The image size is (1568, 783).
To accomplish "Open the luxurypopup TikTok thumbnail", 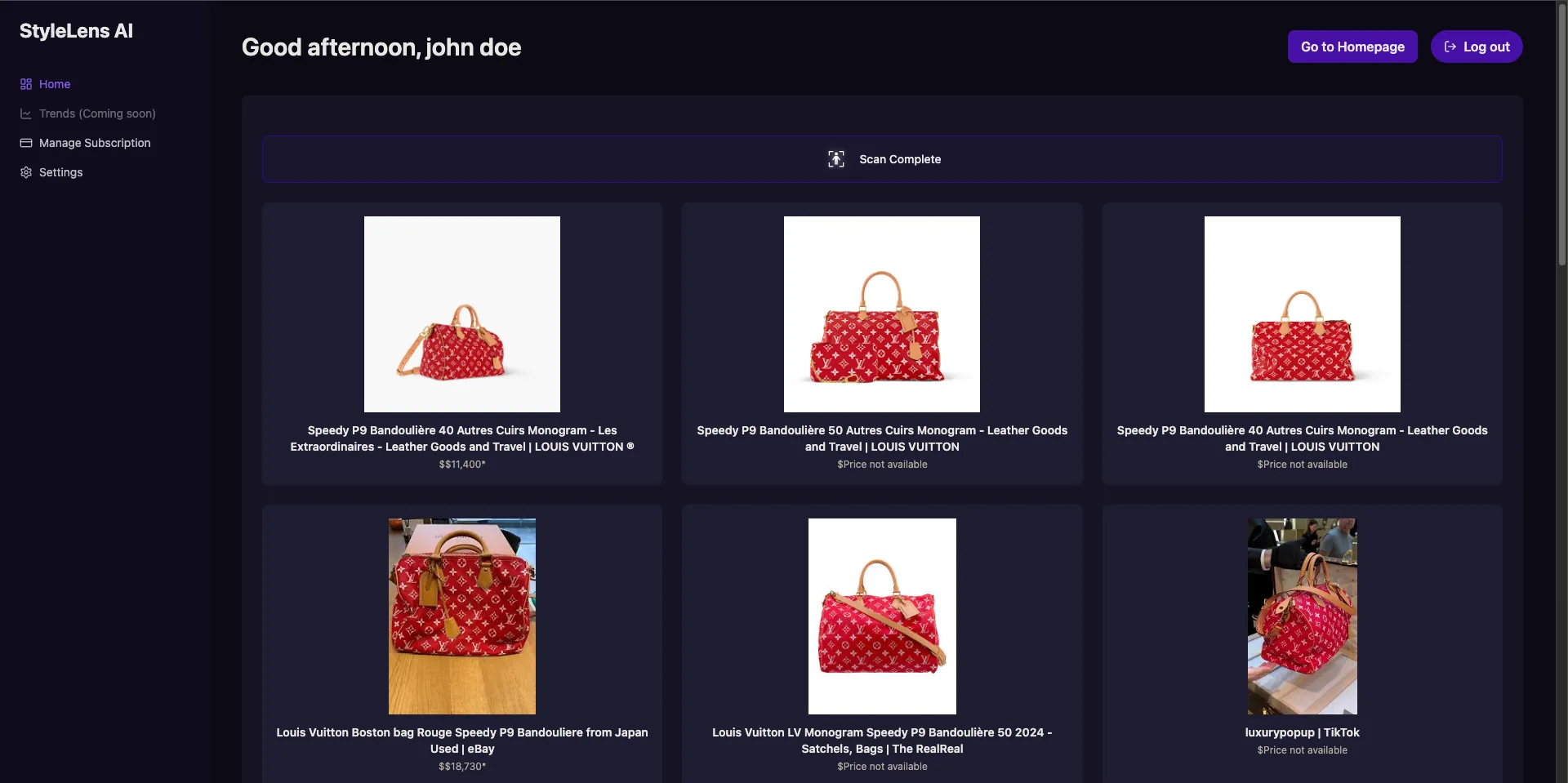I will click(x=1303, y=616).
